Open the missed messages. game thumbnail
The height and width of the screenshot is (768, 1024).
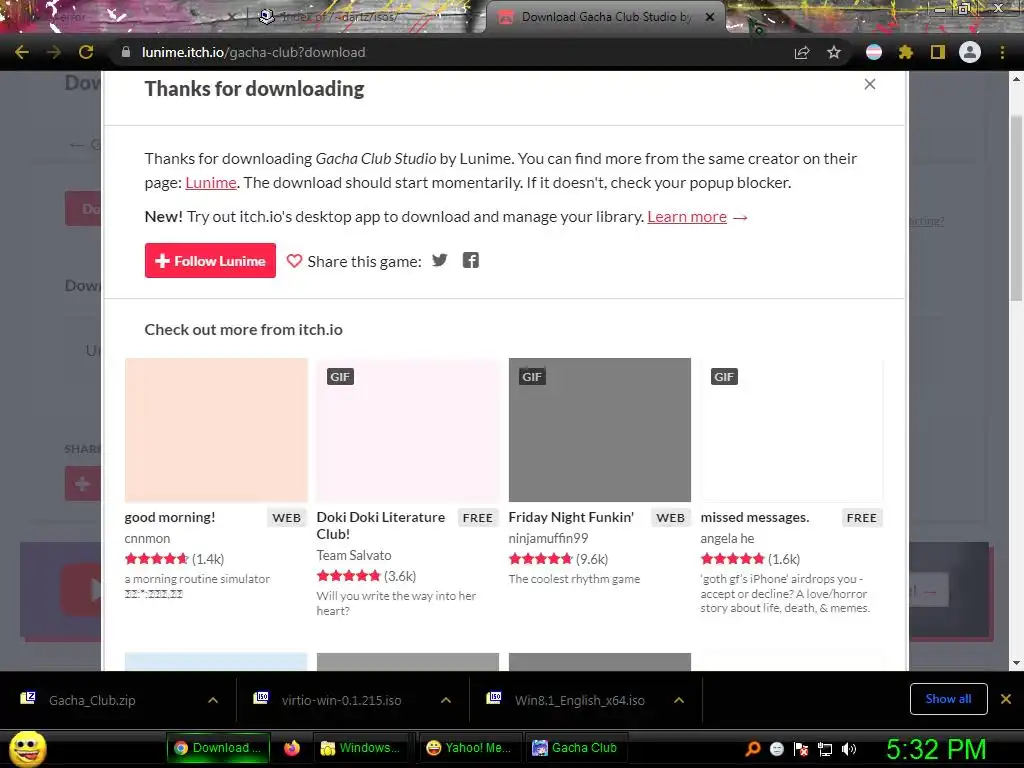pos(792,430)
